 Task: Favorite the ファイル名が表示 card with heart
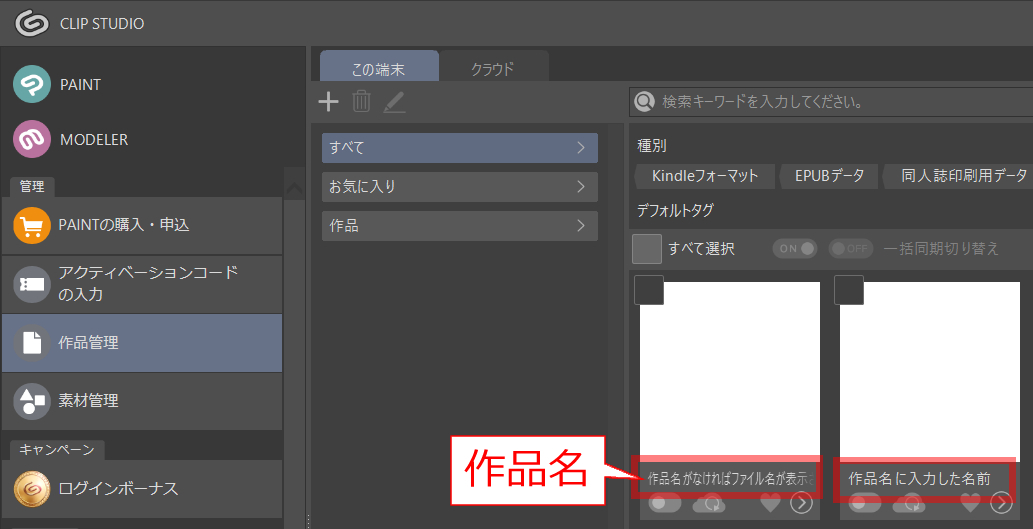tap(769, 503)
